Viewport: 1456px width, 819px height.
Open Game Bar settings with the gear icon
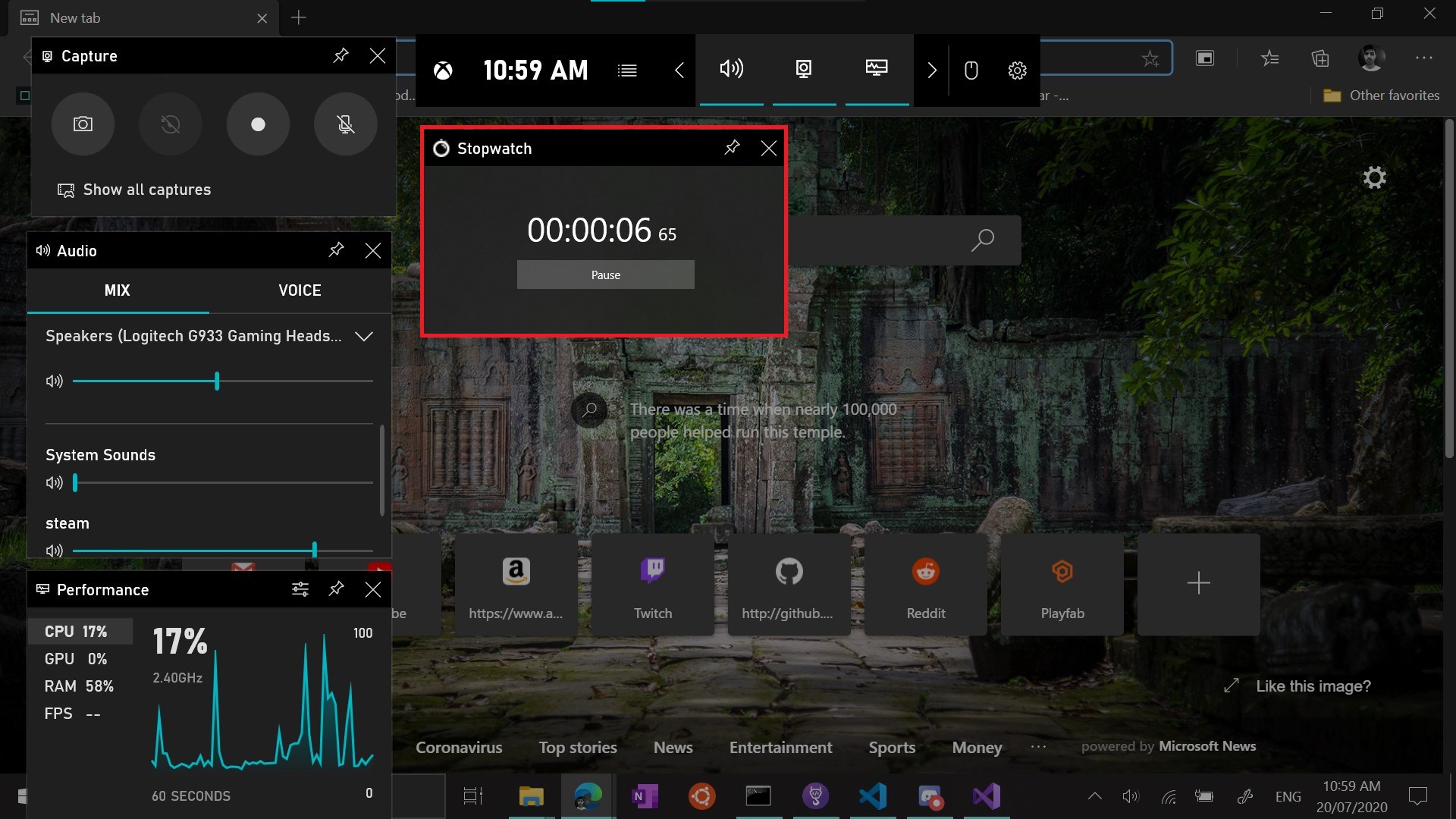(1017, 71)
